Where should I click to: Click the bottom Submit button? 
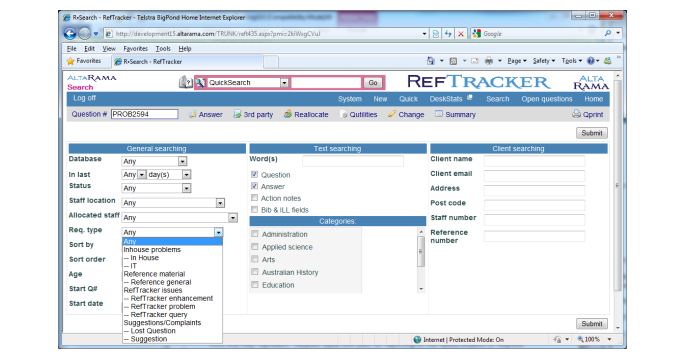(592, 324)
